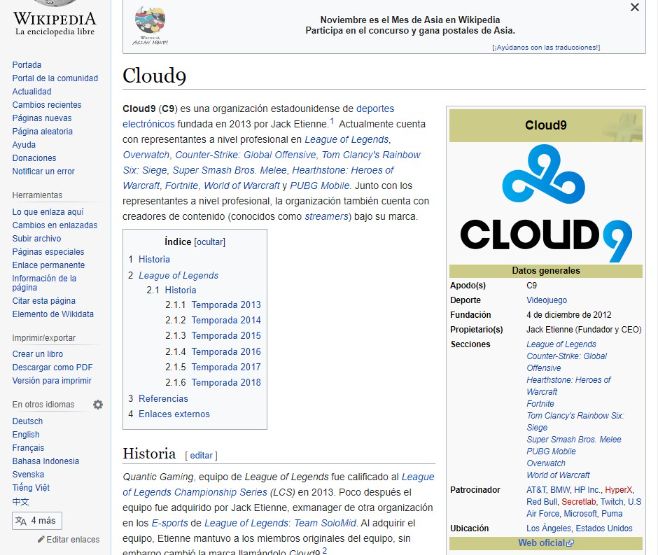Select Bahasa Indonesia language

[x=46, y=461]
